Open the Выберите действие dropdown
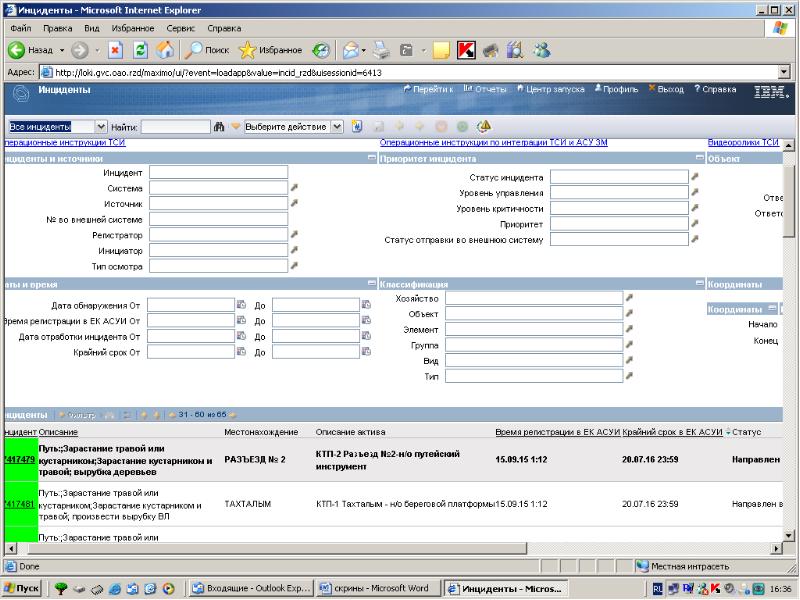This screenshot has height=600, width=800. pos(337,127)
